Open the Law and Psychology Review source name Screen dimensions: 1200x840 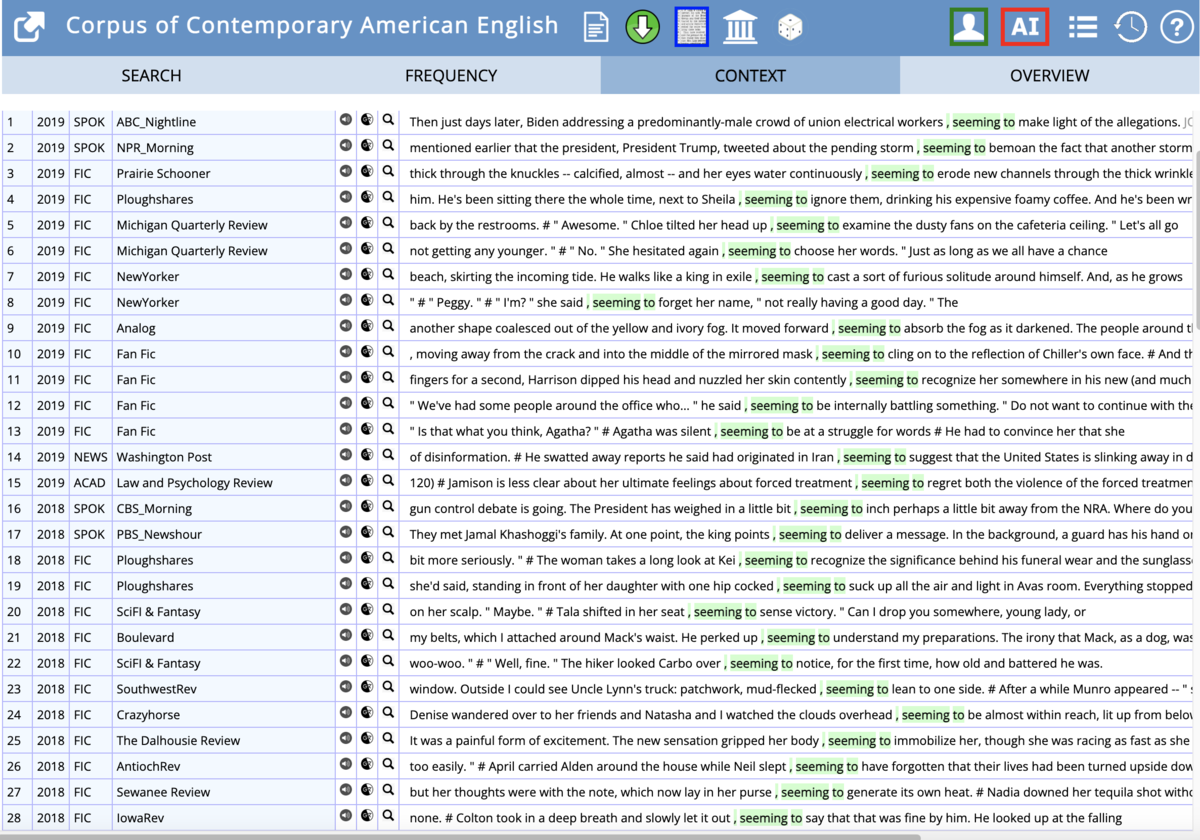[x=194, y=483]
